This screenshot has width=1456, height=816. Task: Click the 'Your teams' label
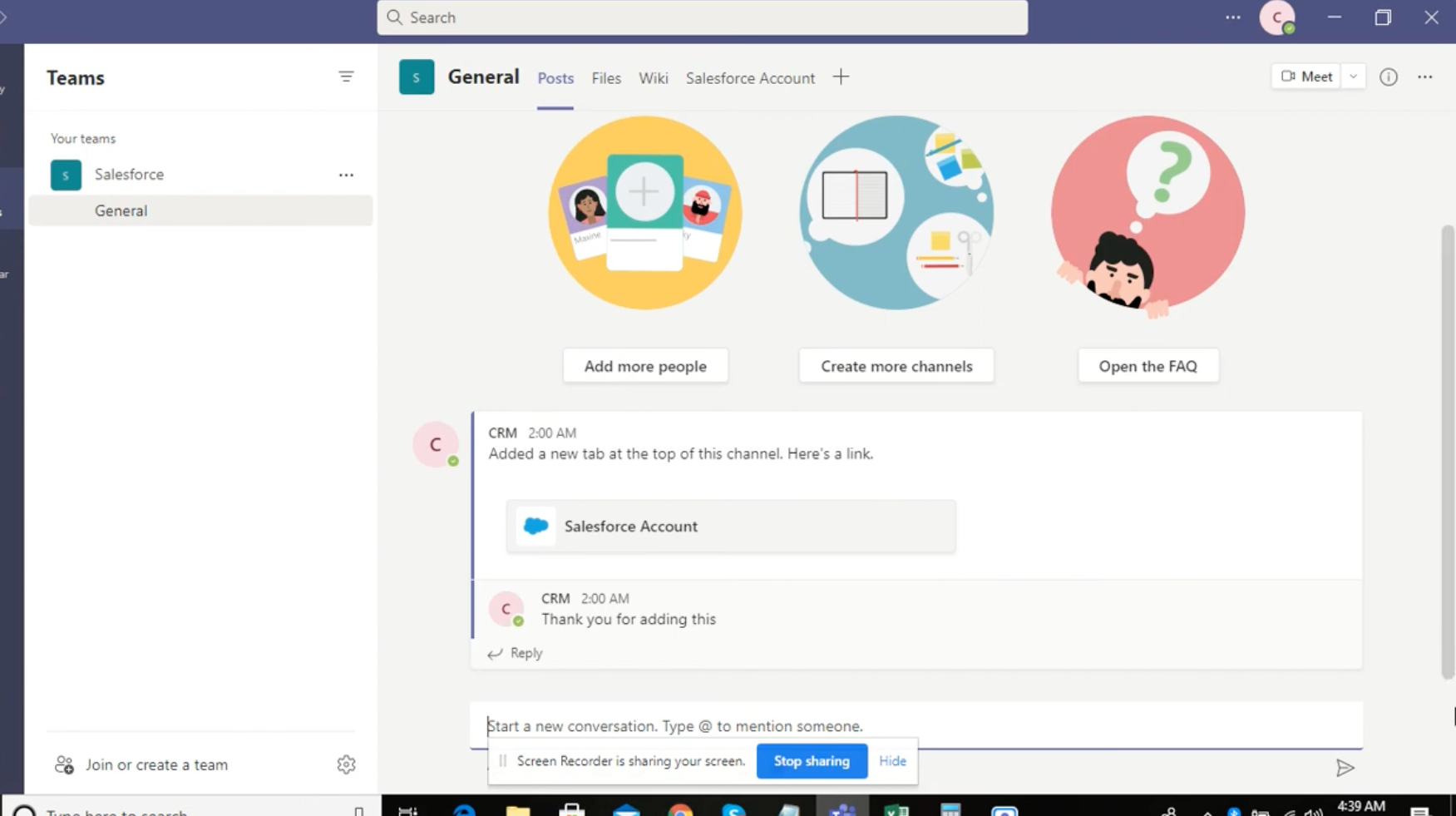(83, 139)
